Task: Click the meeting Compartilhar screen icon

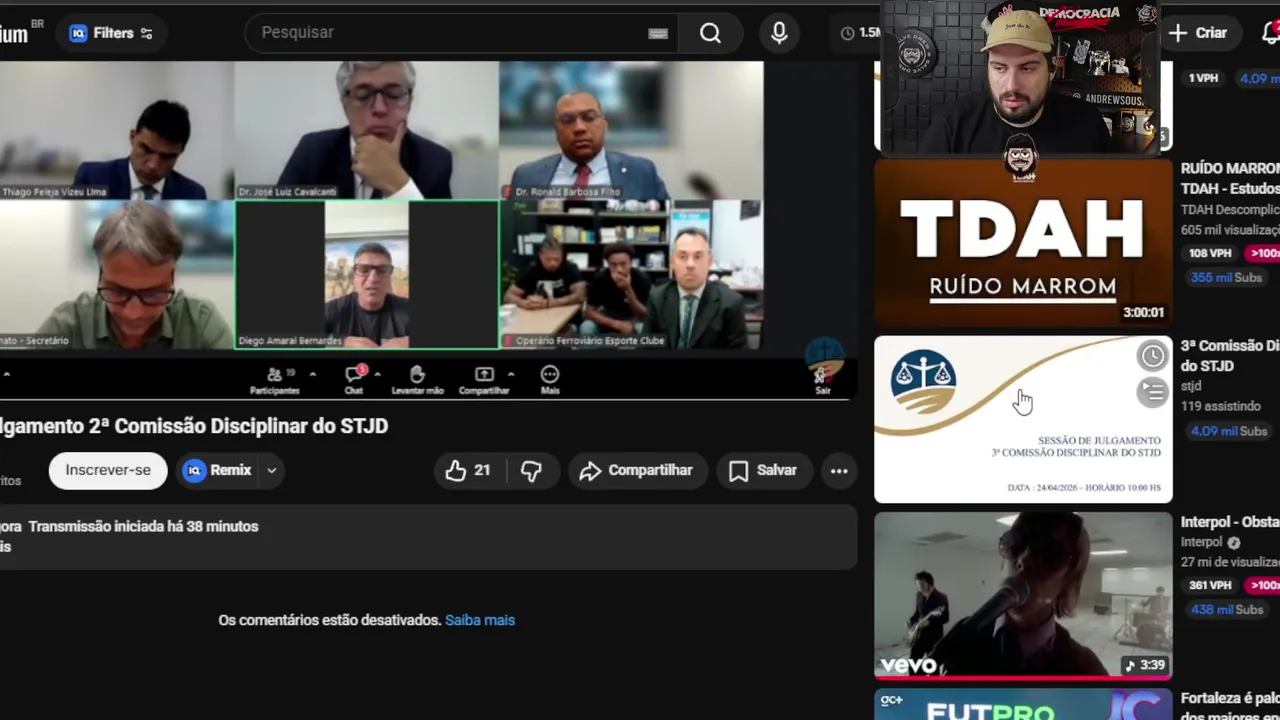Action: pyautogui.click(x=484, y=379)
